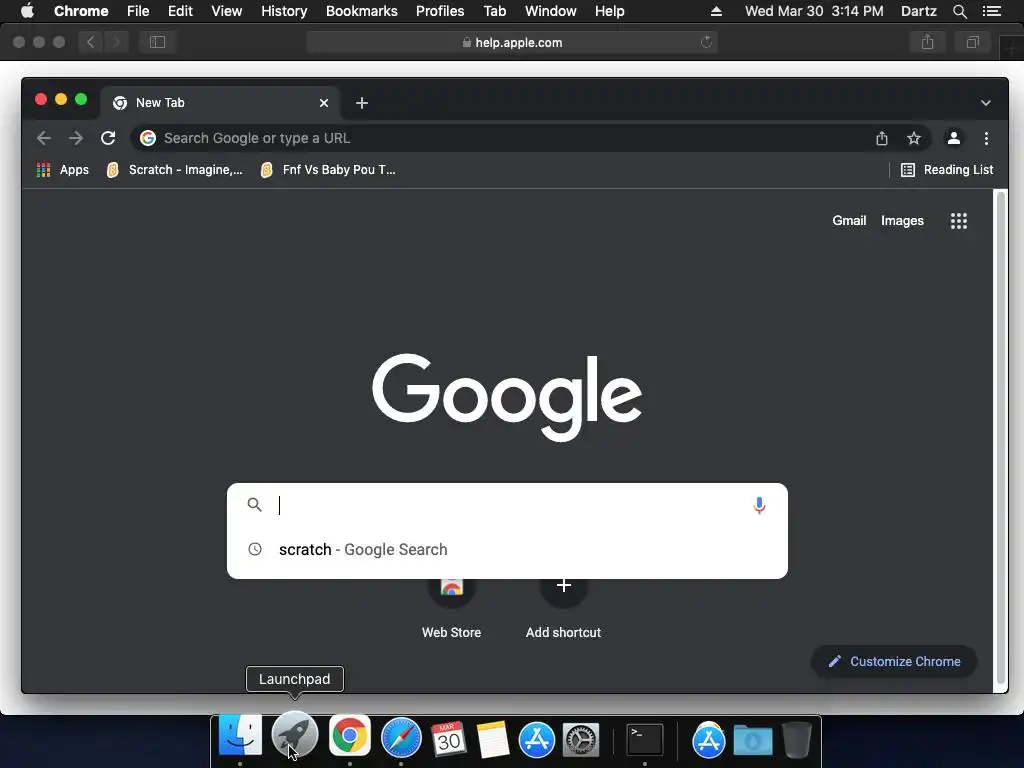Screen dimensions: 1024x768
Task: Open the Downloads folder in the Dock
Action: tap(752, 741)
